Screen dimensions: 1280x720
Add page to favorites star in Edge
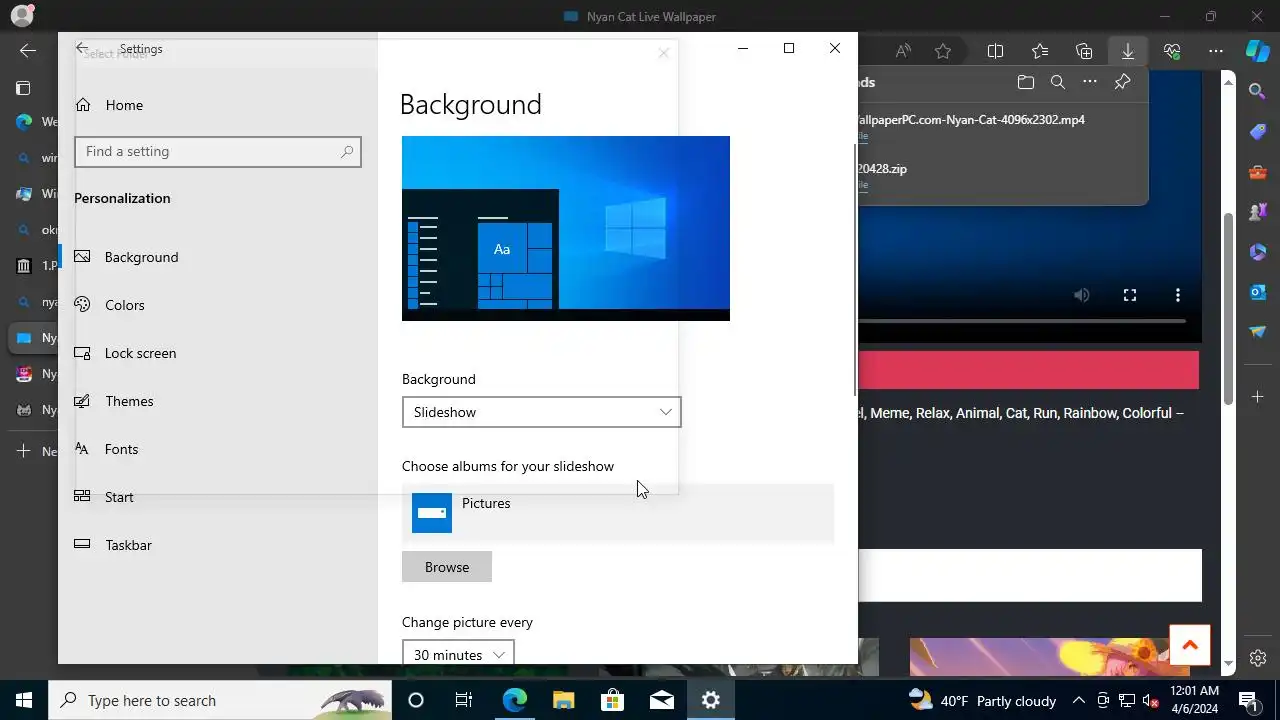pos(943,51)
